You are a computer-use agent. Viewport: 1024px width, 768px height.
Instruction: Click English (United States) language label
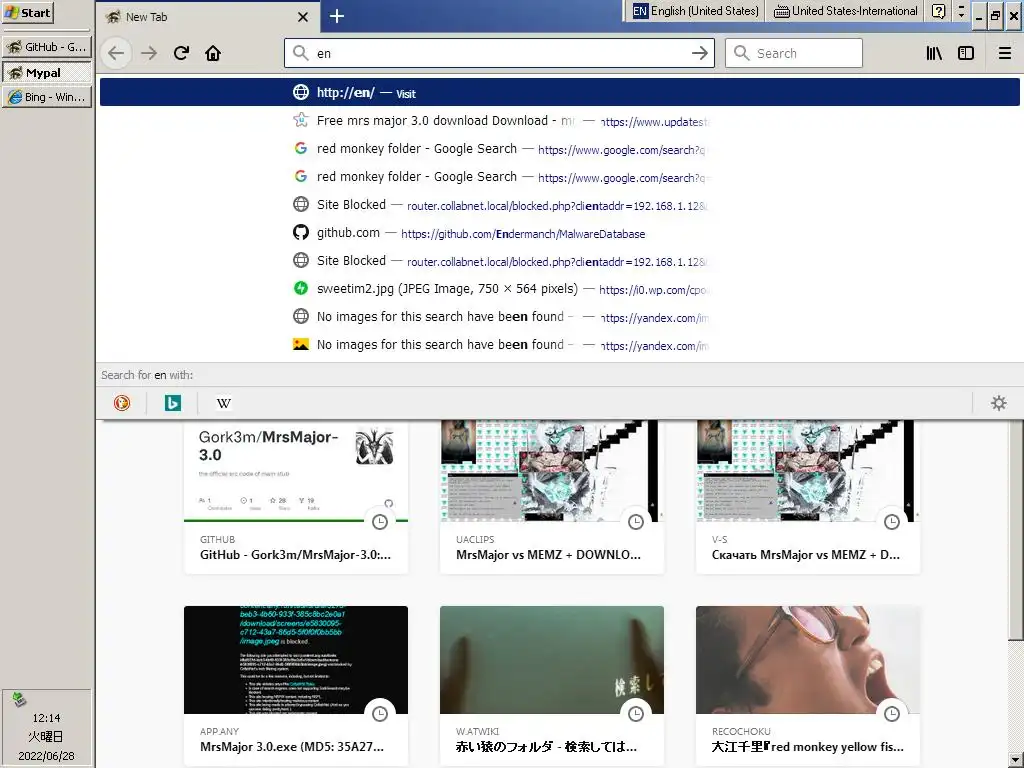click(x=705, y=11)
